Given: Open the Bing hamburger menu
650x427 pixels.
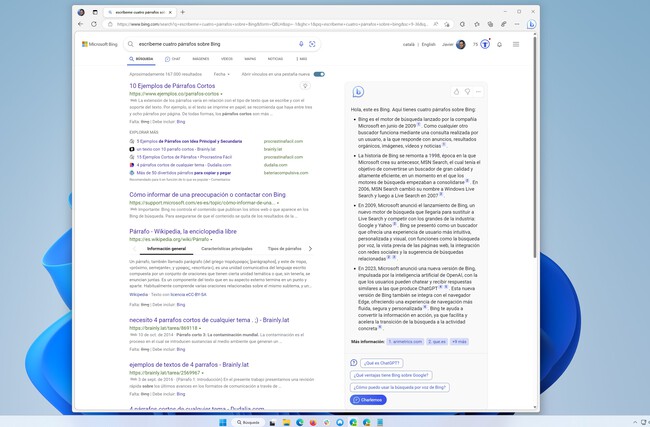Looking at the screenshot, I should pos(516,44).
